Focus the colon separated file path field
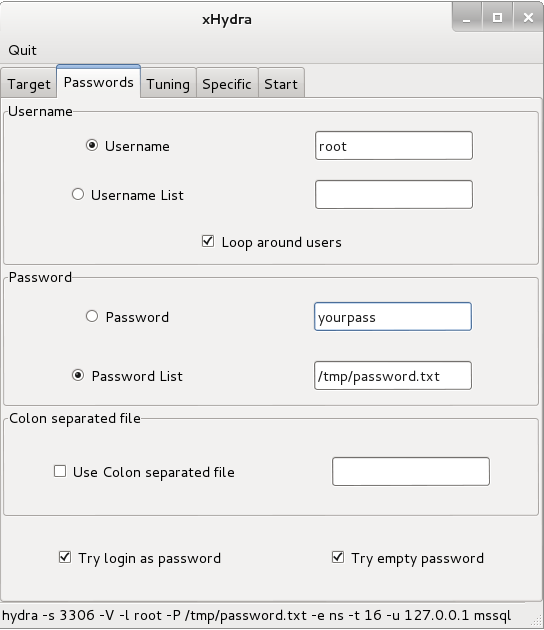The width and height of the screenshot is (544, 630). 411,472
